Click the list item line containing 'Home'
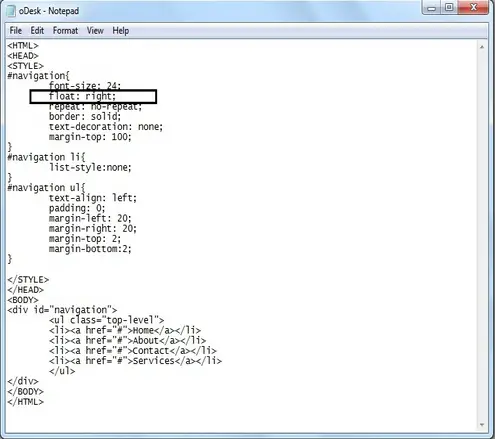 125,330
